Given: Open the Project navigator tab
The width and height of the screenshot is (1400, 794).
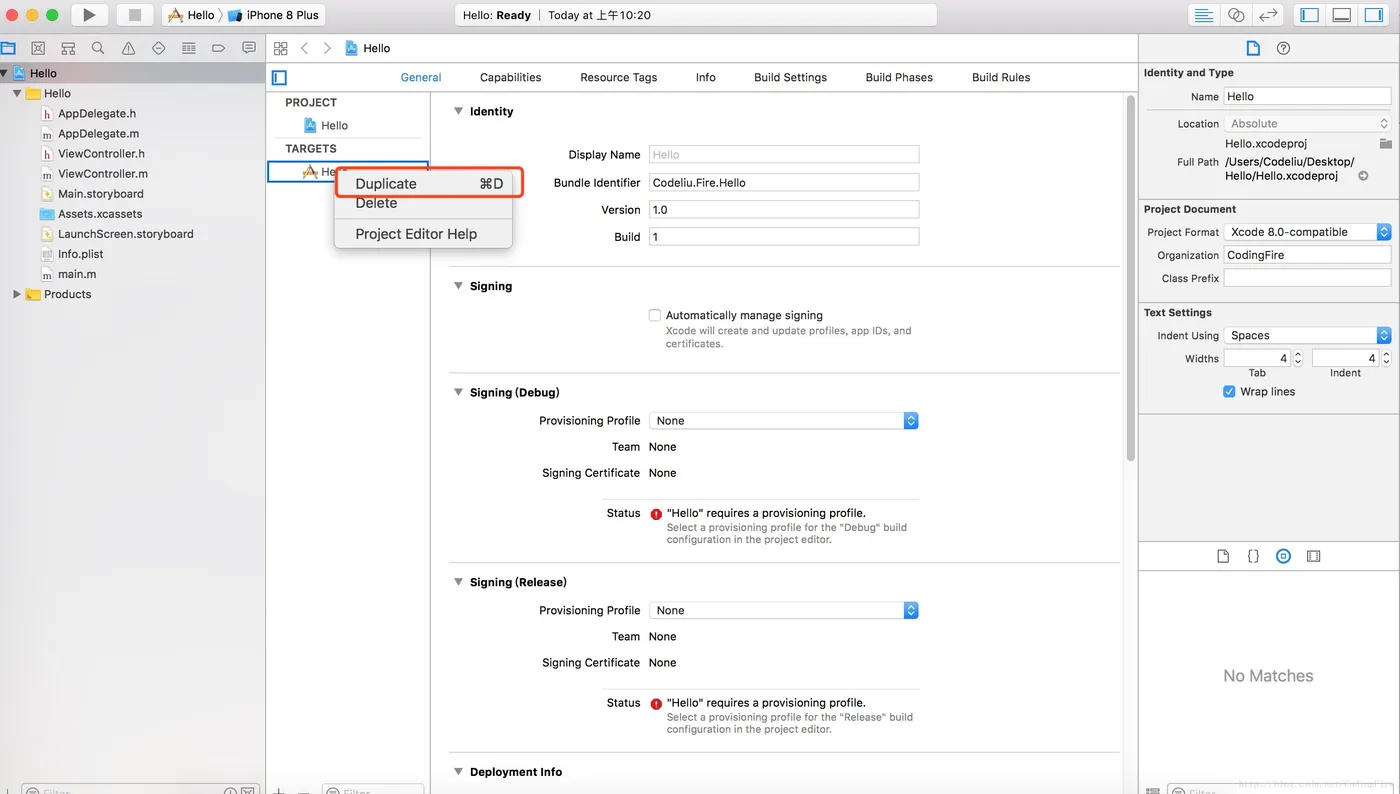Looking at the screenshot, I should [x=8, y=48].
